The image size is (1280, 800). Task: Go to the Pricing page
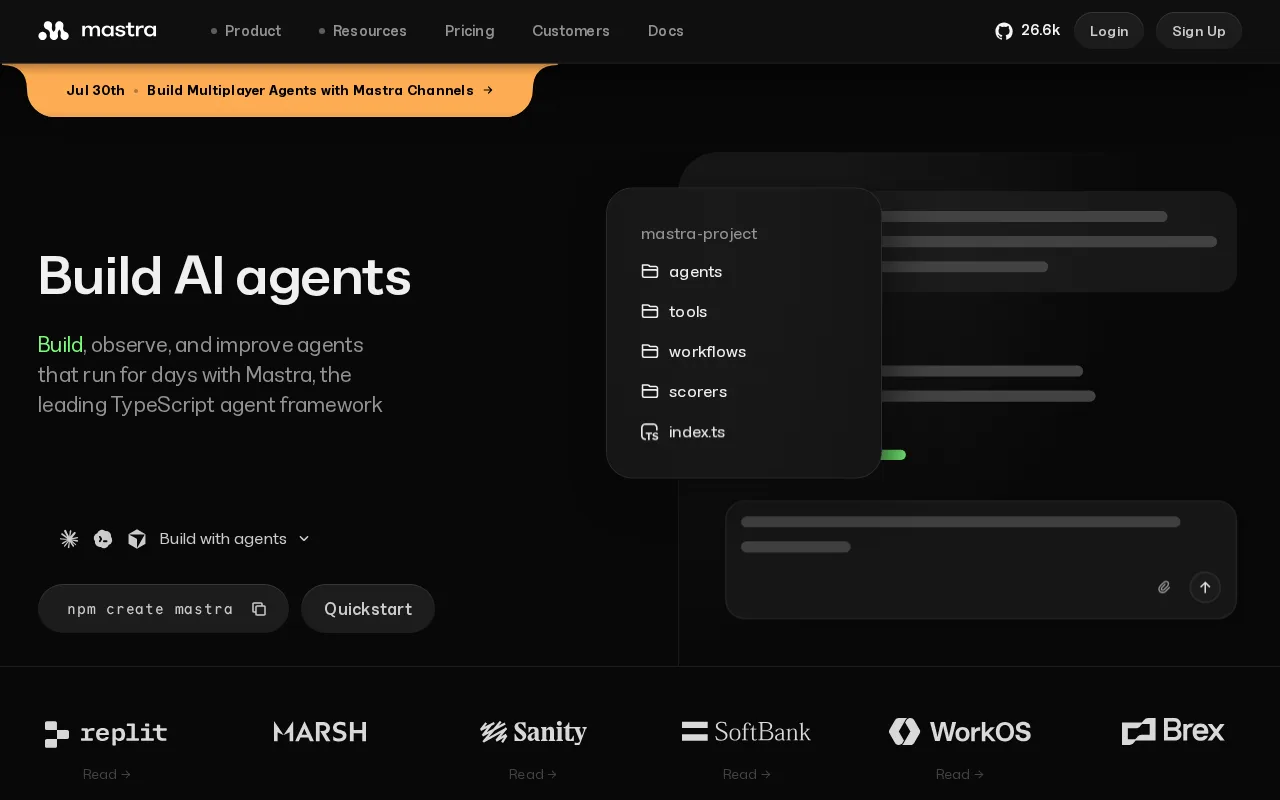point(470,31)
